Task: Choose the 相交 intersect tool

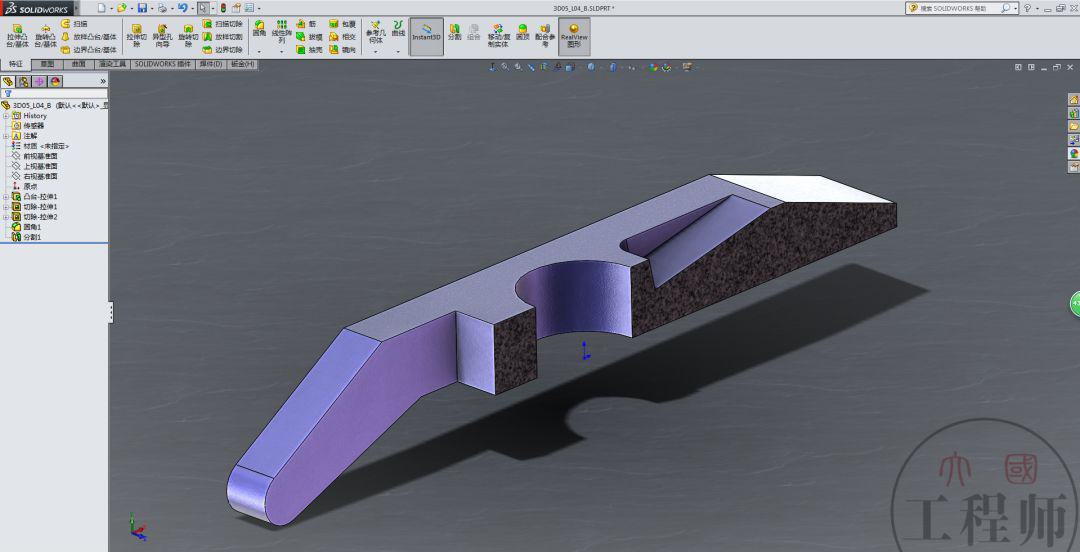Action: [x=342, y=37]
